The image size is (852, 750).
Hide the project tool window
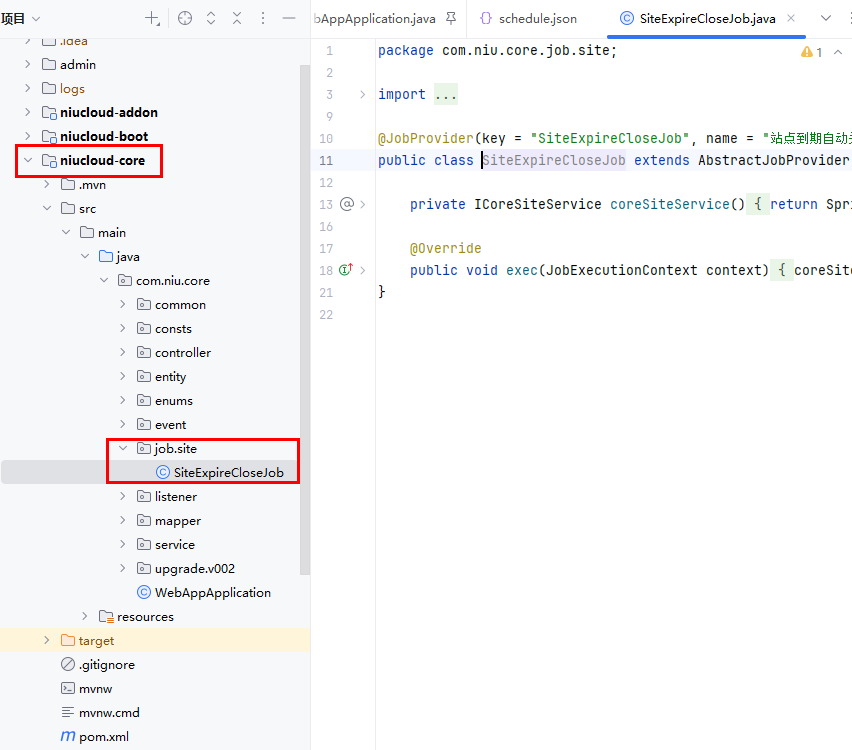[x=289, y=18]
